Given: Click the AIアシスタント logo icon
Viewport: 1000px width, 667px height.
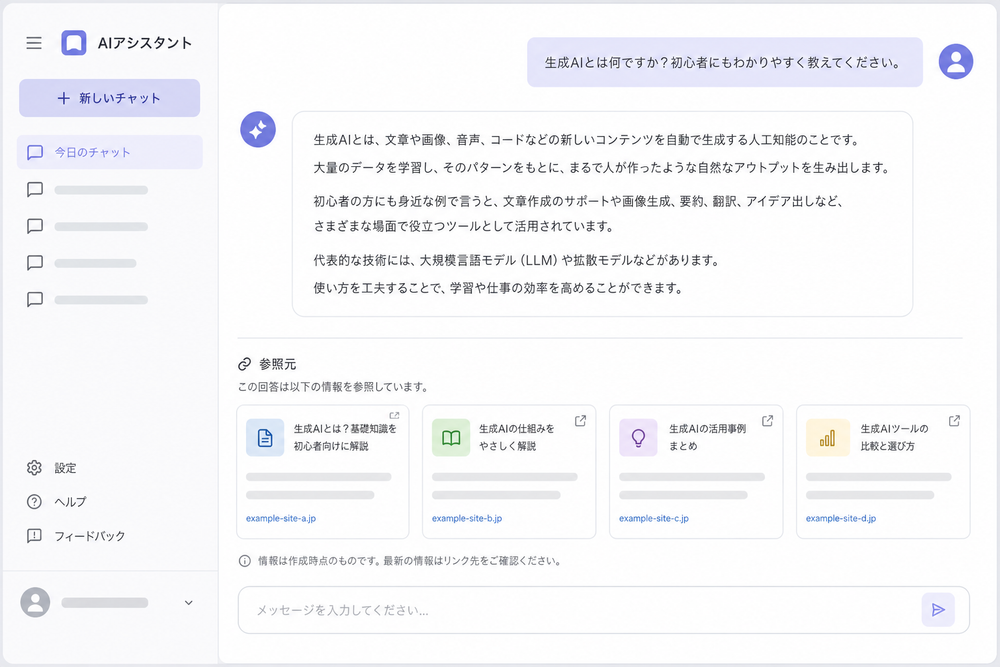Looking at the screenshot, I should [73, 43].
